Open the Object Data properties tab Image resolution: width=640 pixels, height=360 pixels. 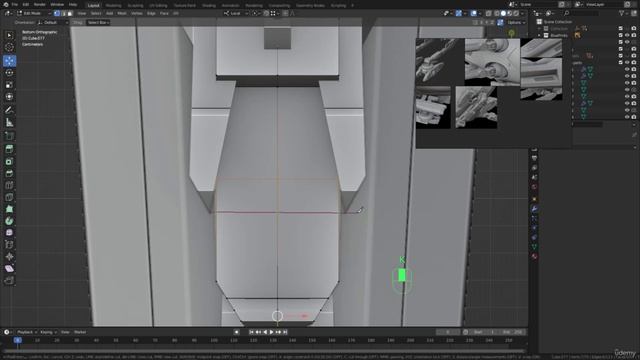tap(534, 247)
